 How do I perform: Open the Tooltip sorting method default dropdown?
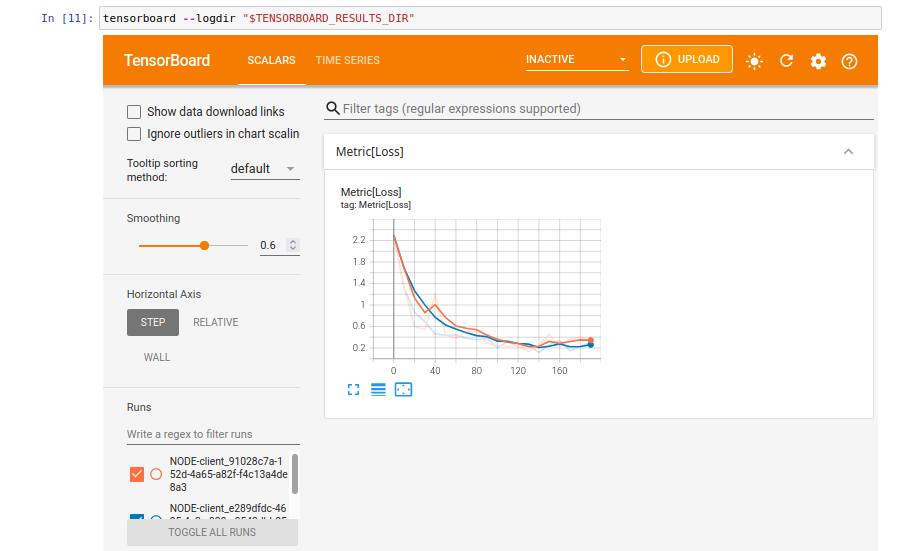(x=265, y=169)
